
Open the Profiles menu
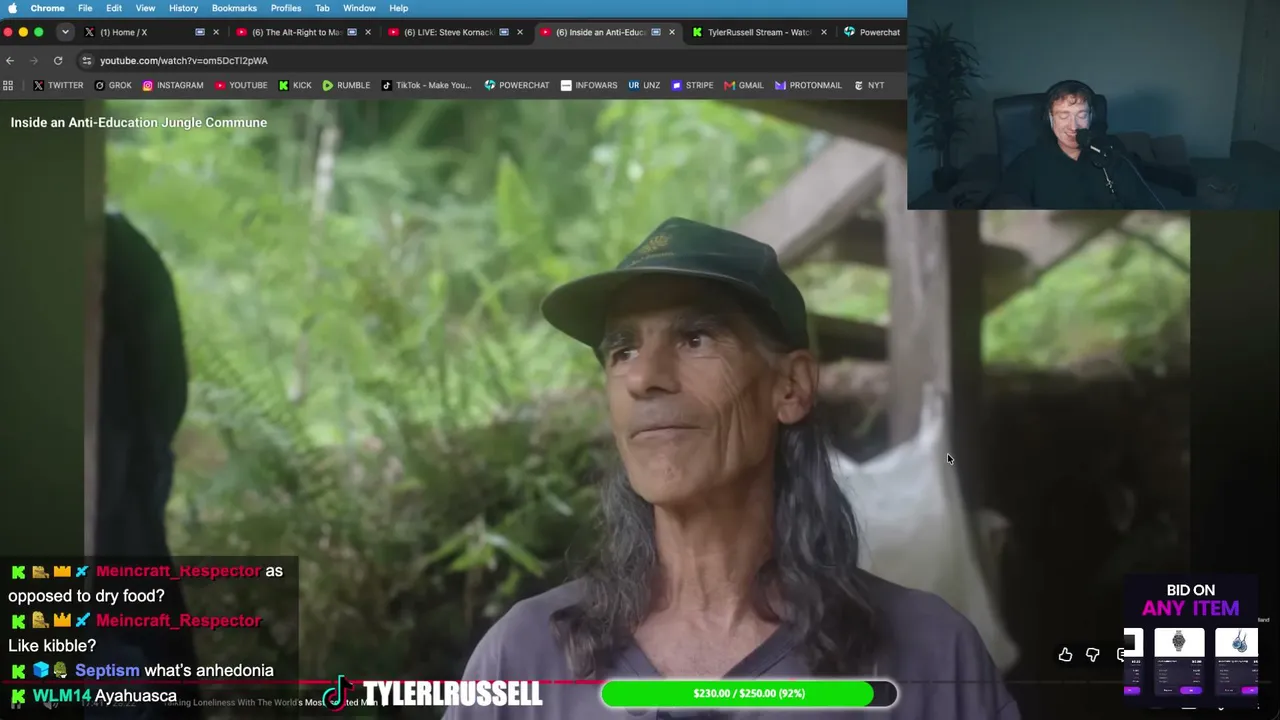tap(286, 8)
